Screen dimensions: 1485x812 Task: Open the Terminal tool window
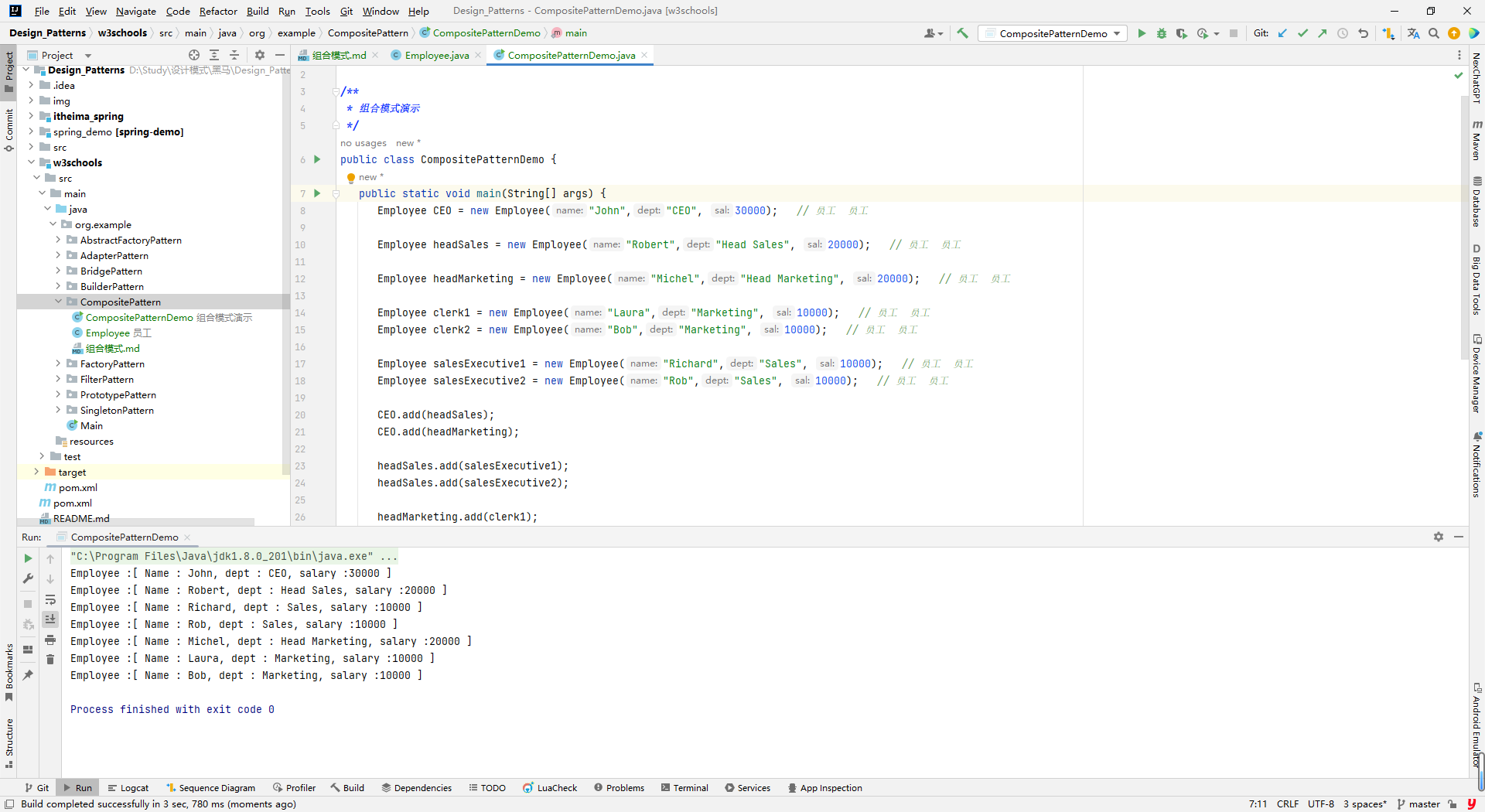click(684, 788)
